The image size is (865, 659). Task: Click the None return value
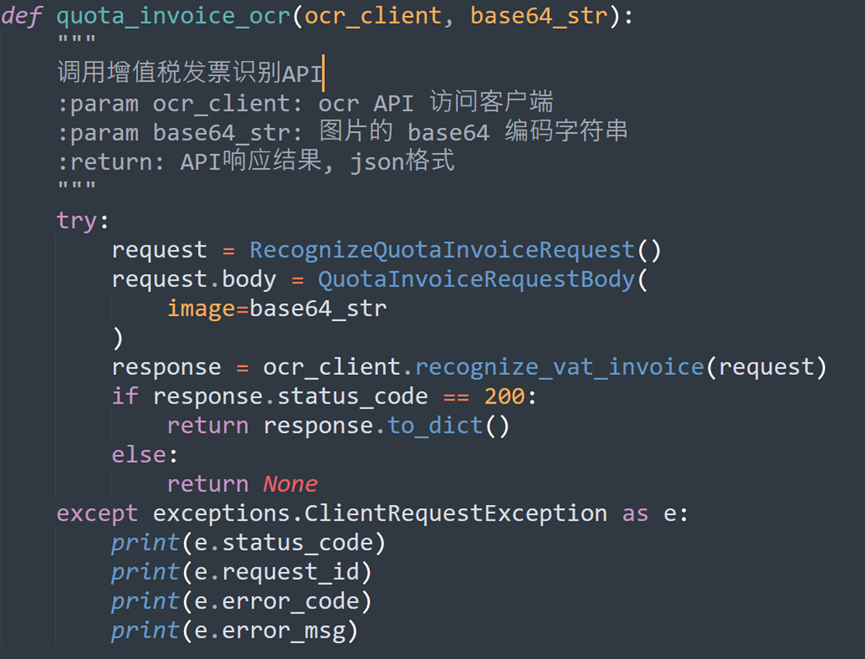[290, 484]
